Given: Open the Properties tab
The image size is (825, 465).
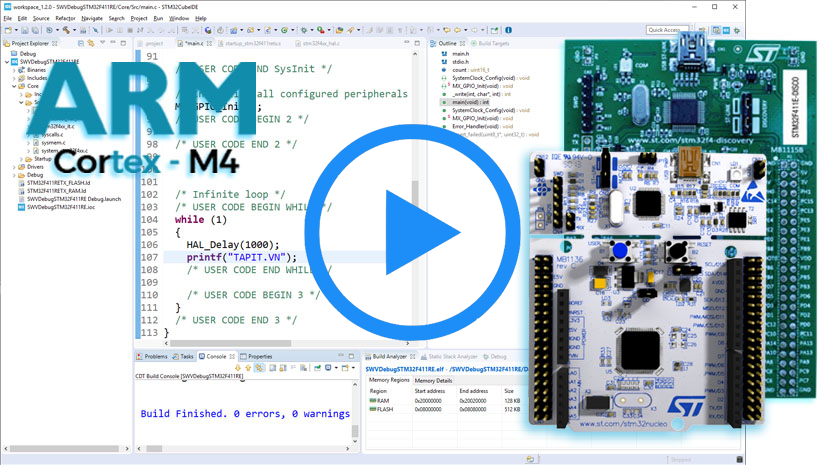Looking at the screenshot, I should point(260,356).
